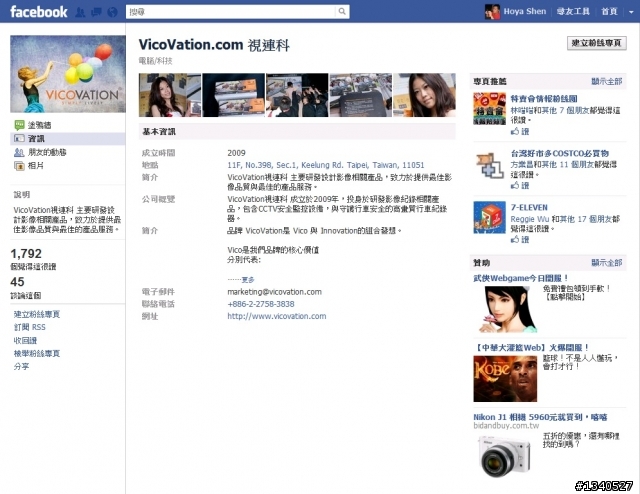Viewport: 640px width, 494px height.
Task: Click the info card icon
Action: pos(19,138)
